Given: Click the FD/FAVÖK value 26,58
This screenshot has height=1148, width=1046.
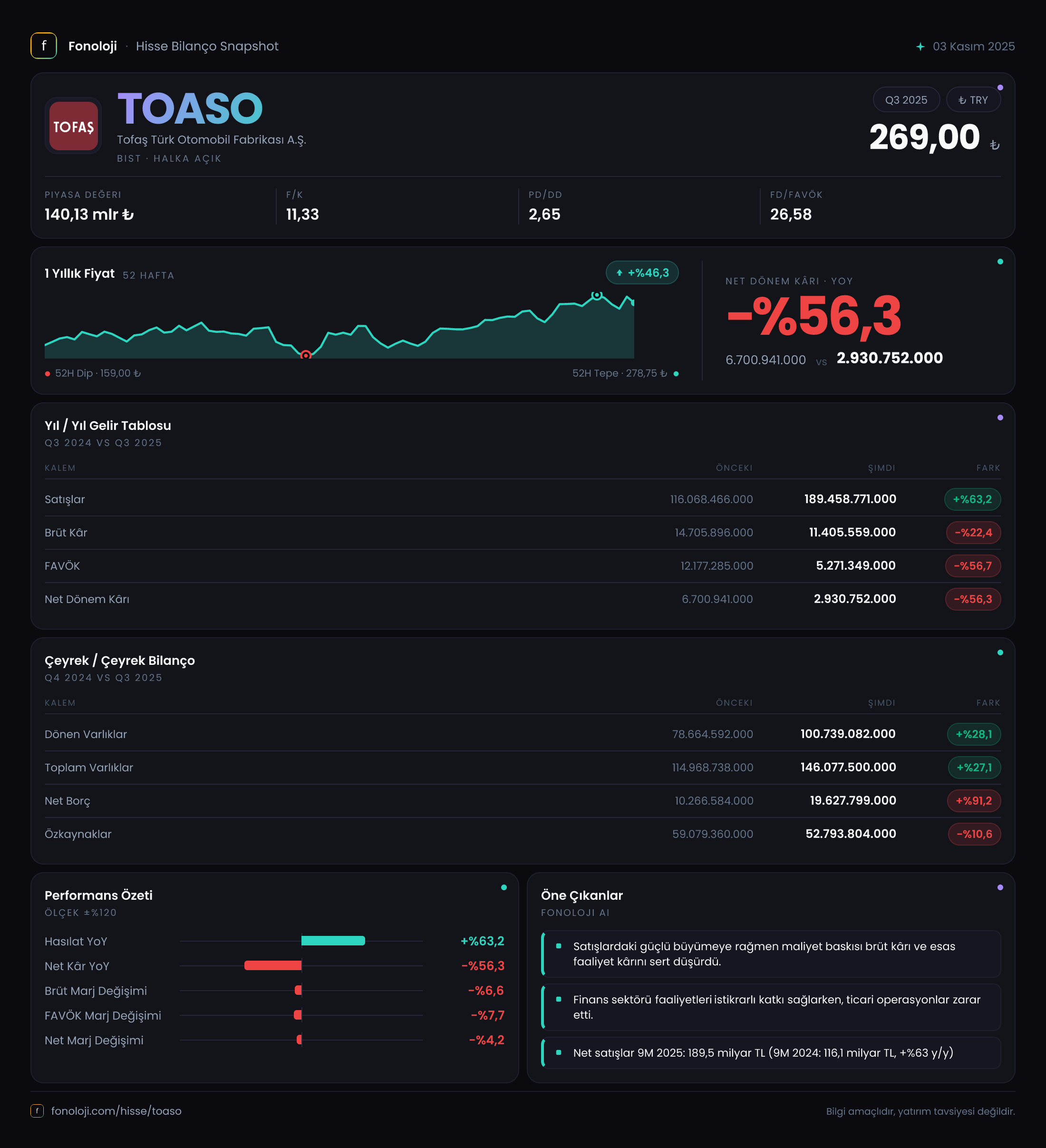Looking at the screenshot, I should pyautogui.click(x=791, y=214).
